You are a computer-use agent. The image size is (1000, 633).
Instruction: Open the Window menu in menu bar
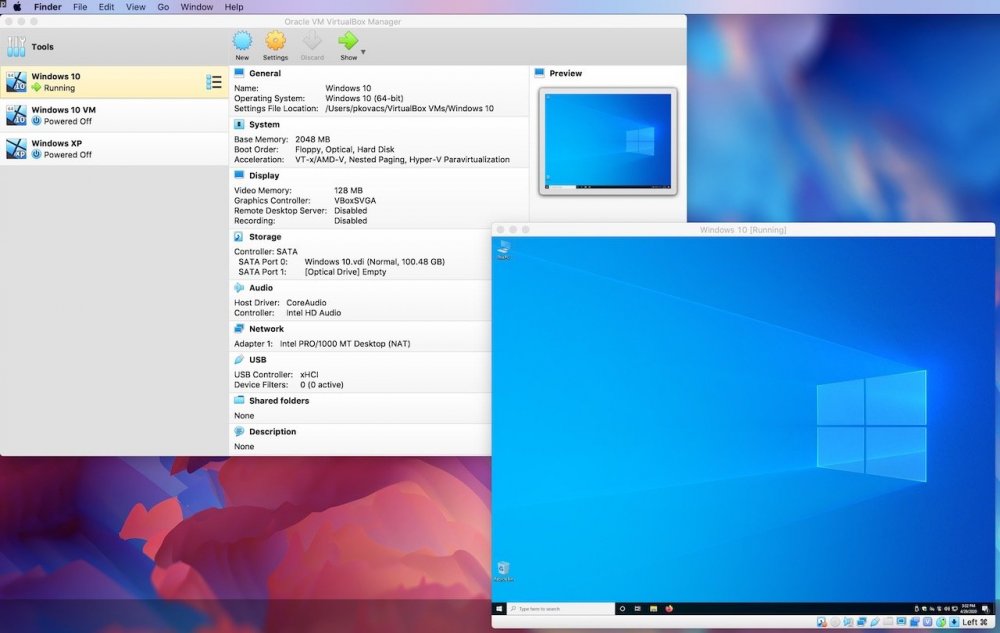pyautogui.click(x=196, y=7)
